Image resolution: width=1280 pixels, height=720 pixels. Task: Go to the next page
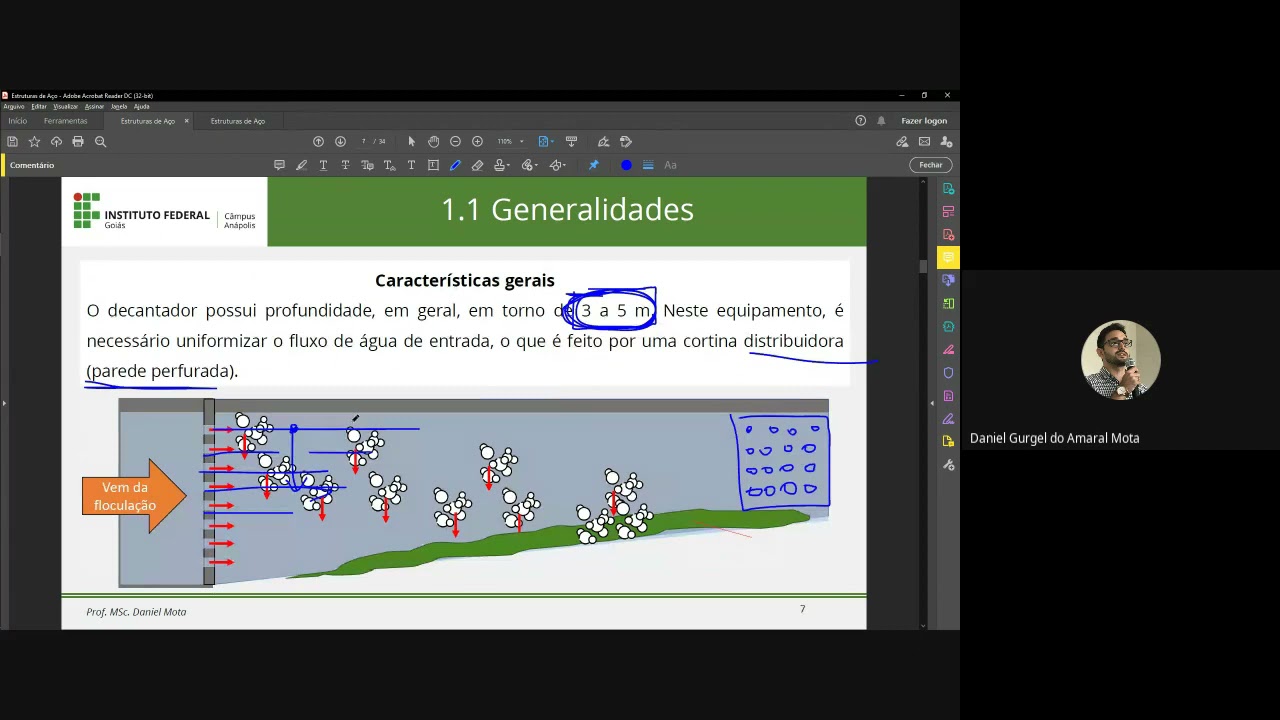click(340, 141)
